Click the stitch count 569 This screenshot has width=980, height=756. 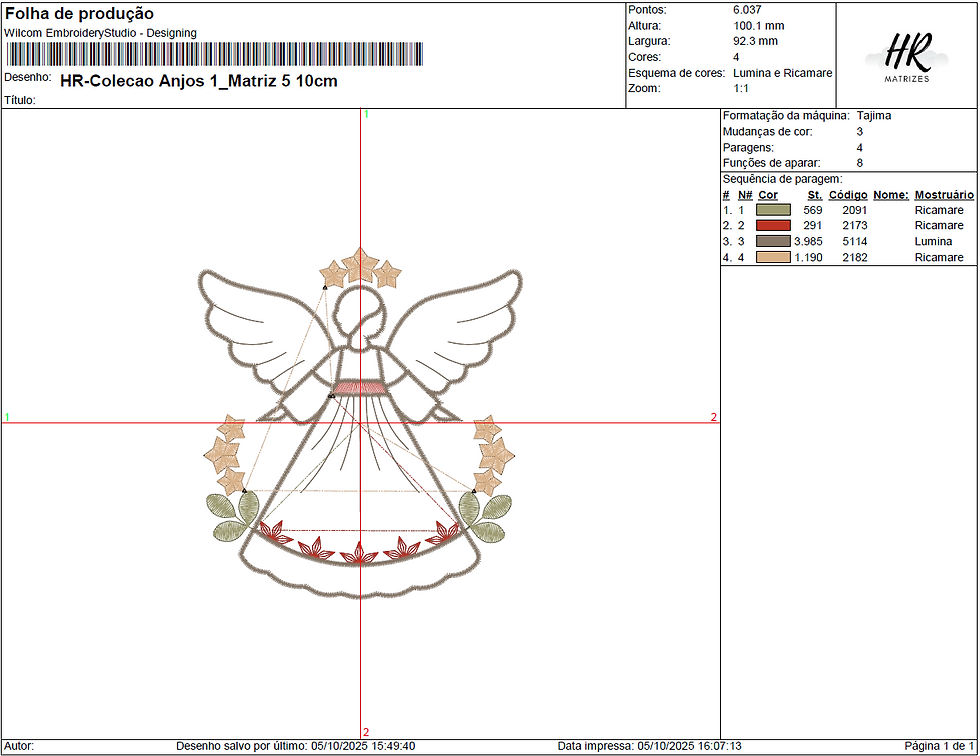coord(812,210)
